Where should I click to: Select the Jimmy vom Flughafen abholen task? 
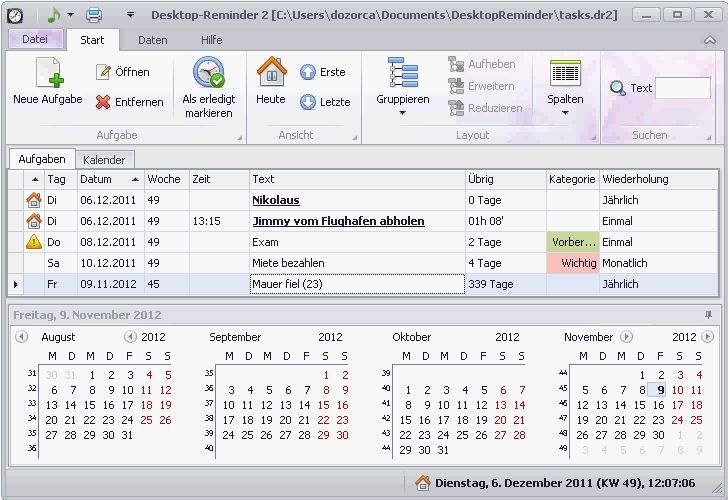(338, 221)
